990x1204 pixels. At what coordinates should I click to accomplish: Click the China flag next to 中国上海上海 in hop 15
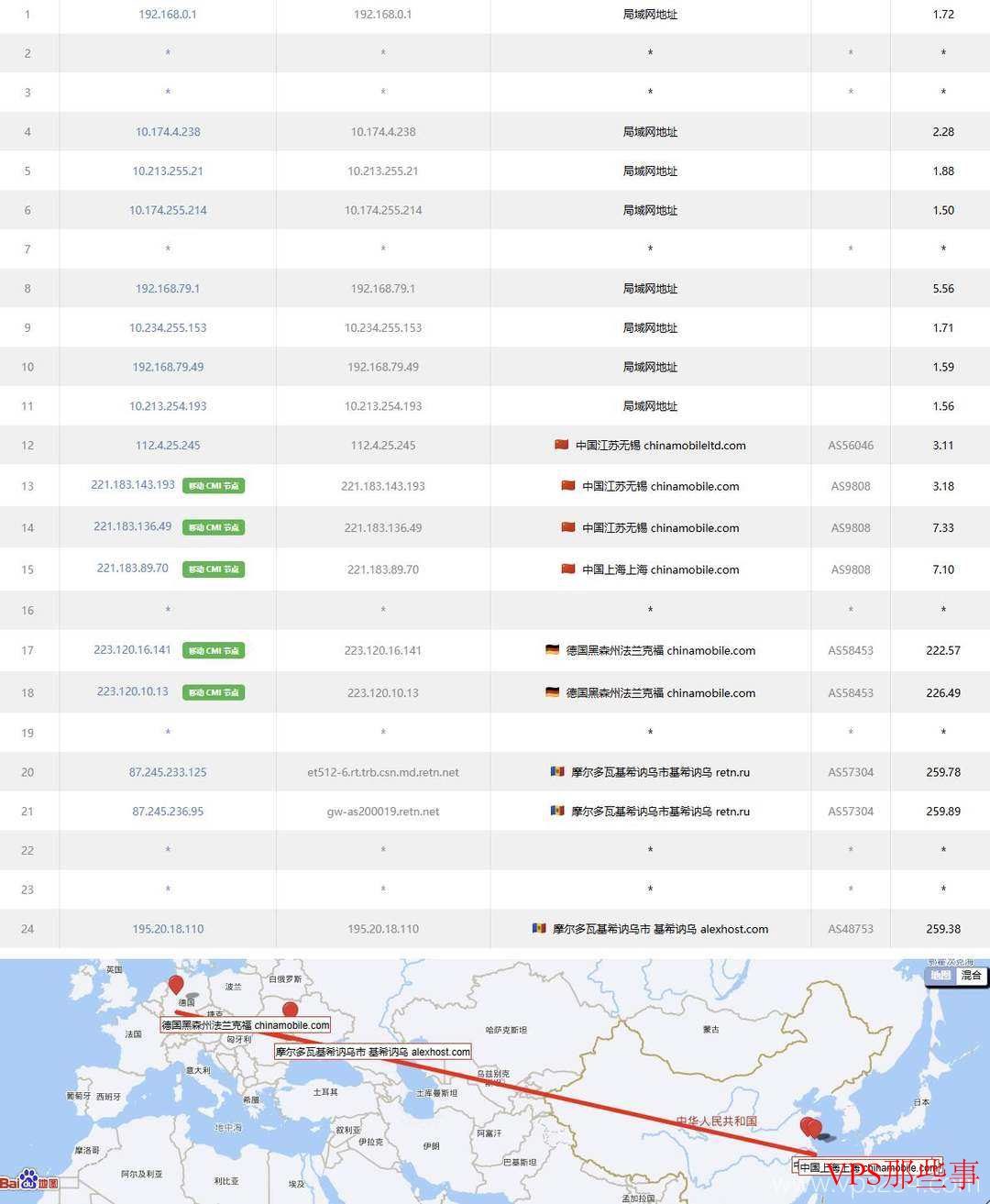coord(568,569)
